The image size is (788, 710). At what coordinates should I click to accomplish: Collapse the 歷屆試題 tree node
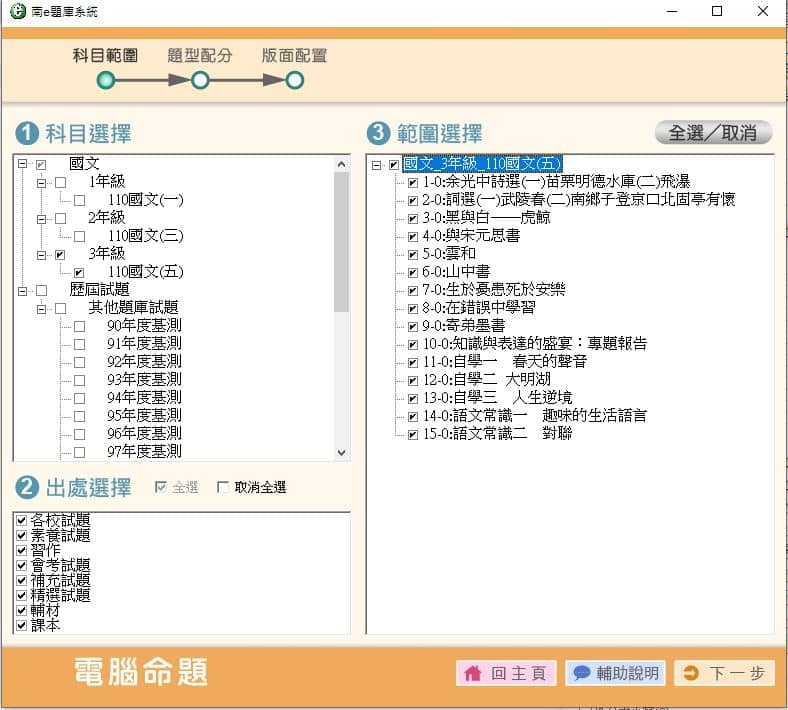[22, 290]
